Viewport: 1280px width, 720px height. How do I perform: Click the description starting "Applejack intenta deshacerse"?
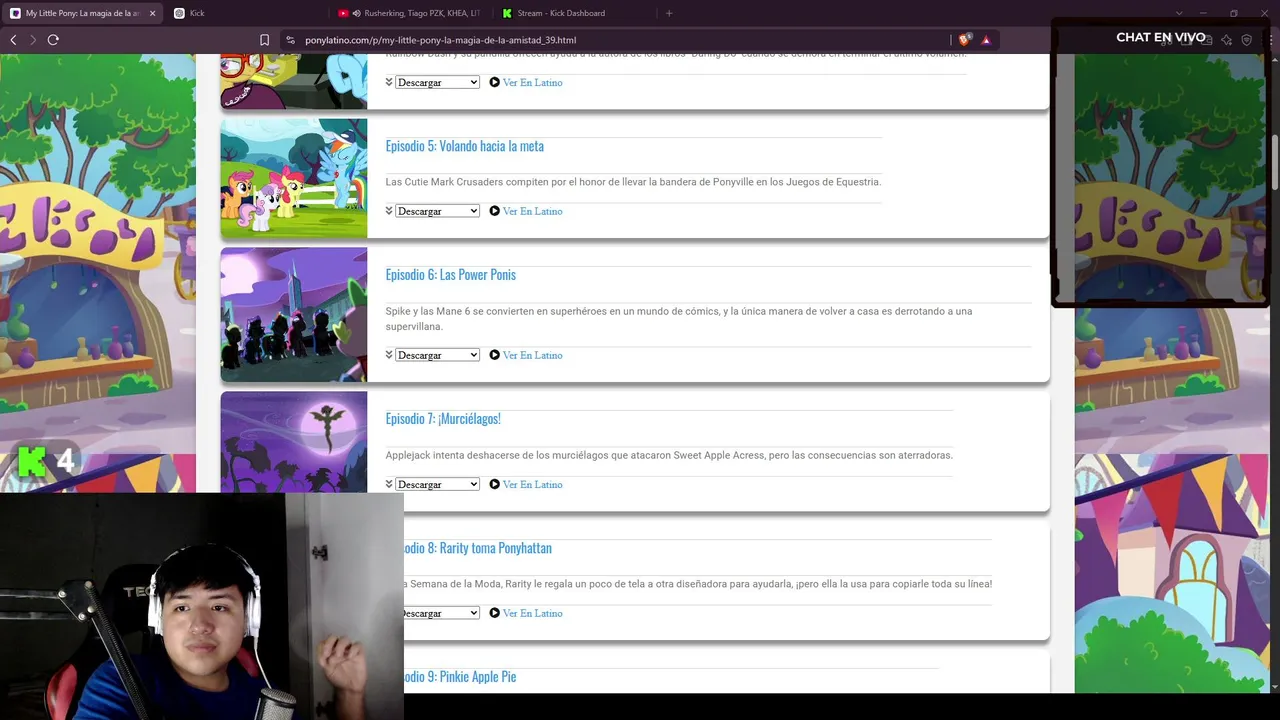pos(669,455)
